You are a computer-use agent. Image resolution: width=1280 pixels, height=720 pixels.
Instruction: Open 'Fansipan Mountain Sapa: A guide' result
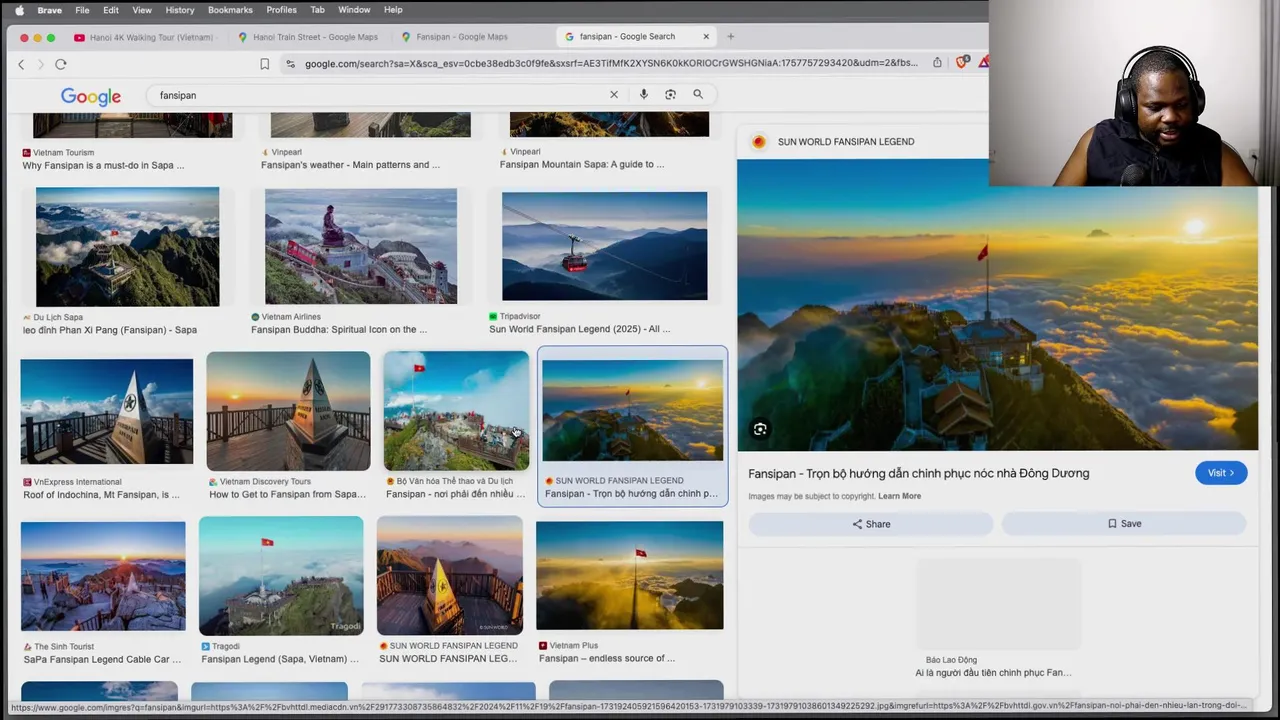[x=582, y=164]
